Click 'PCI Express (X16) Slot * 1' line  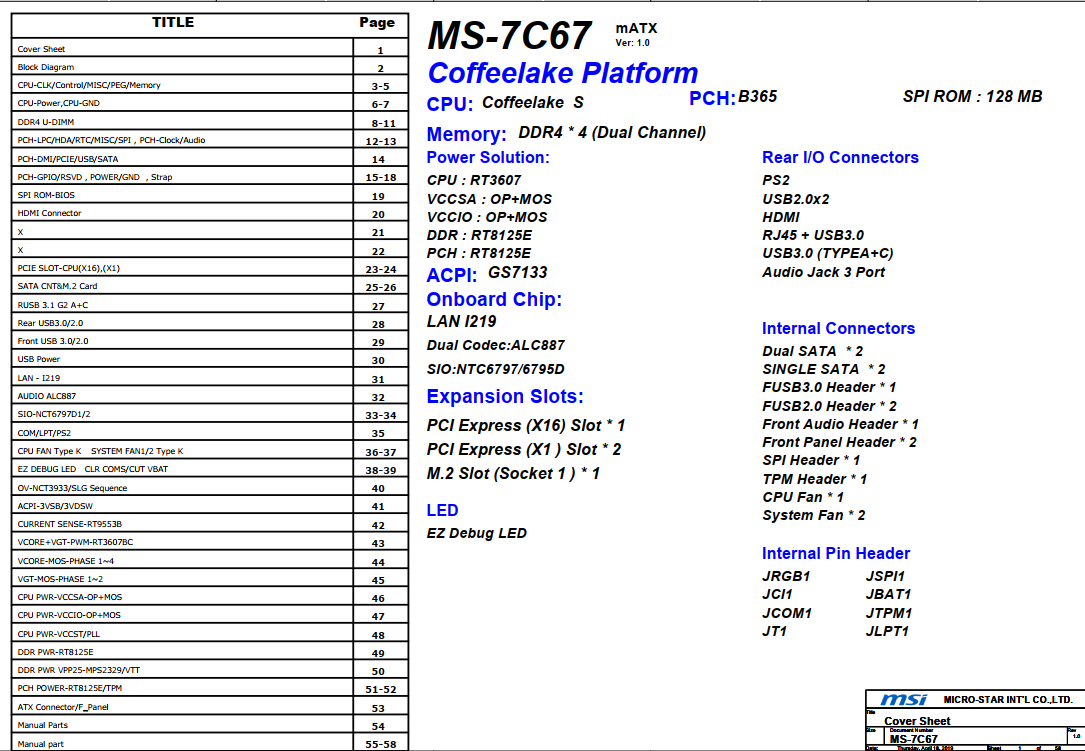click(x=526, y=426)
